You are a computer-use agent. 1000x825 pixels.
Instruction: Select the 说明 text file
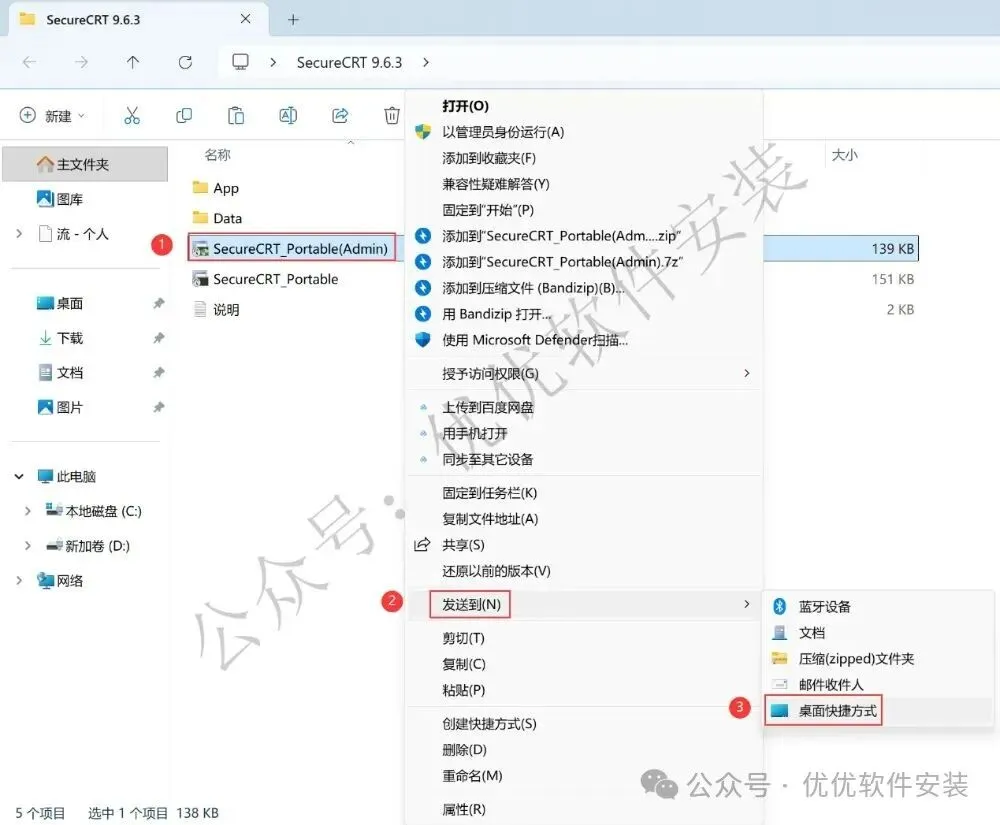click(217, 310)
